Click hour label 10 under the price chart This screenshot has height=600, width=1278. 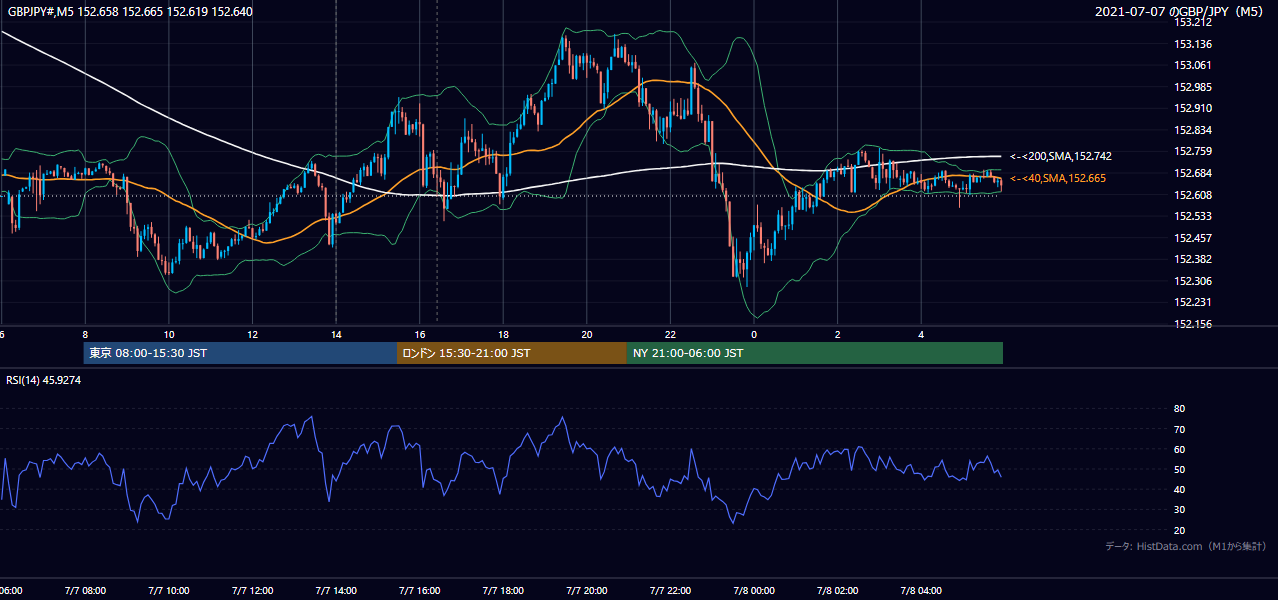pyautogui.click(x=169, y=334)
